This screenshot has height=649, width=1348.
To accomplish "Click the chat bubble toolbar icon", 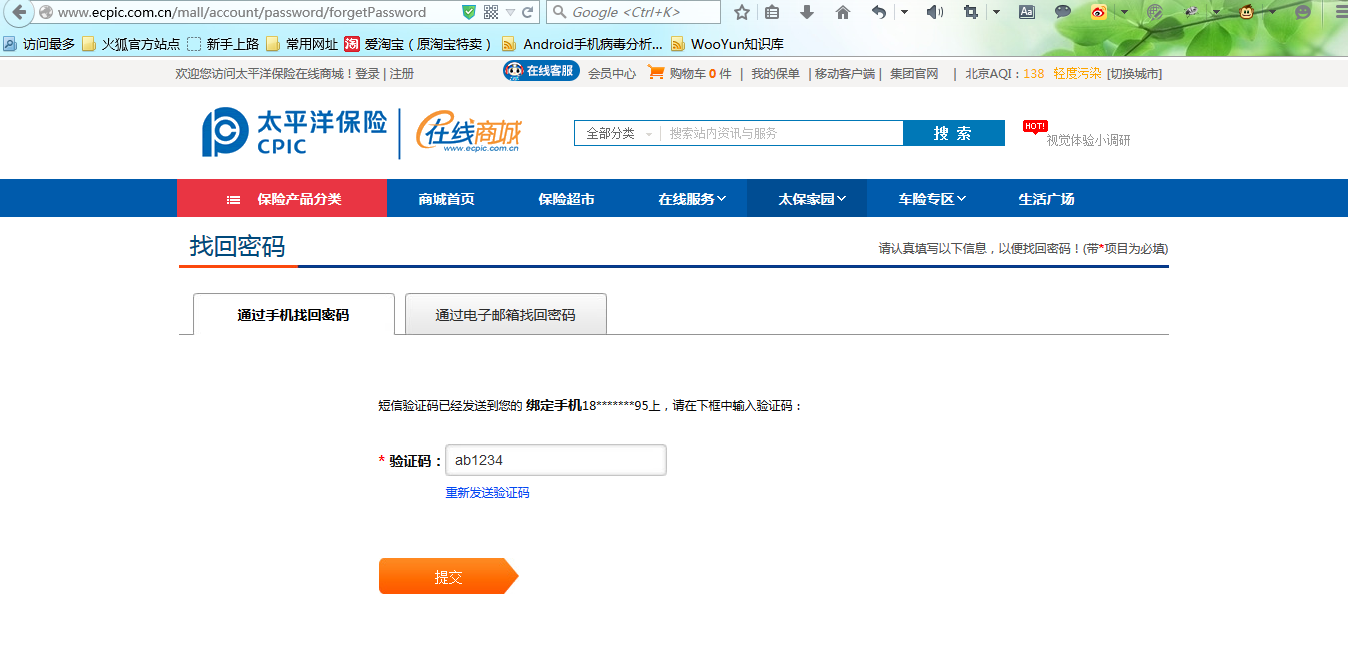I will 1063,12.
